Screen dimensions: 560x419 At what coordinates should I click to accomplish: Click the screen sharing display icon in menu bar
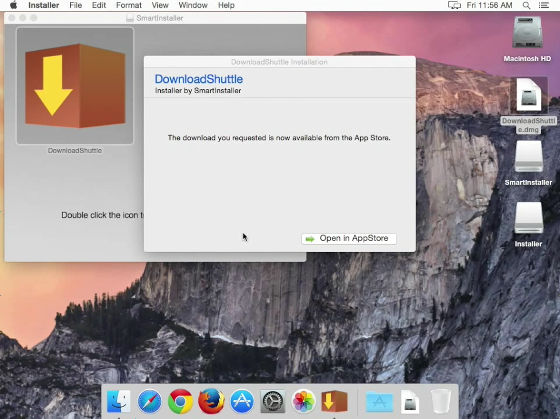pos(454,5)
